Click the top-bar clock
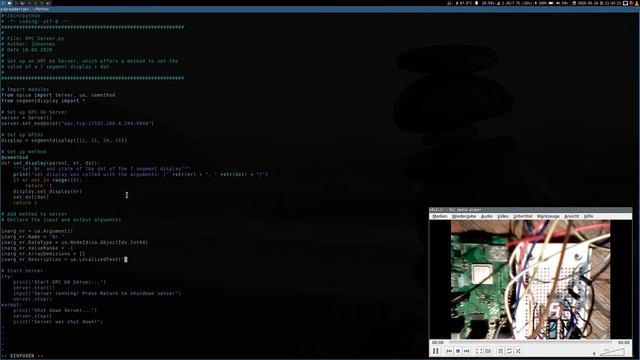This screenshot has height=360, width=640. pyautogui.click(x=612, y=3)
